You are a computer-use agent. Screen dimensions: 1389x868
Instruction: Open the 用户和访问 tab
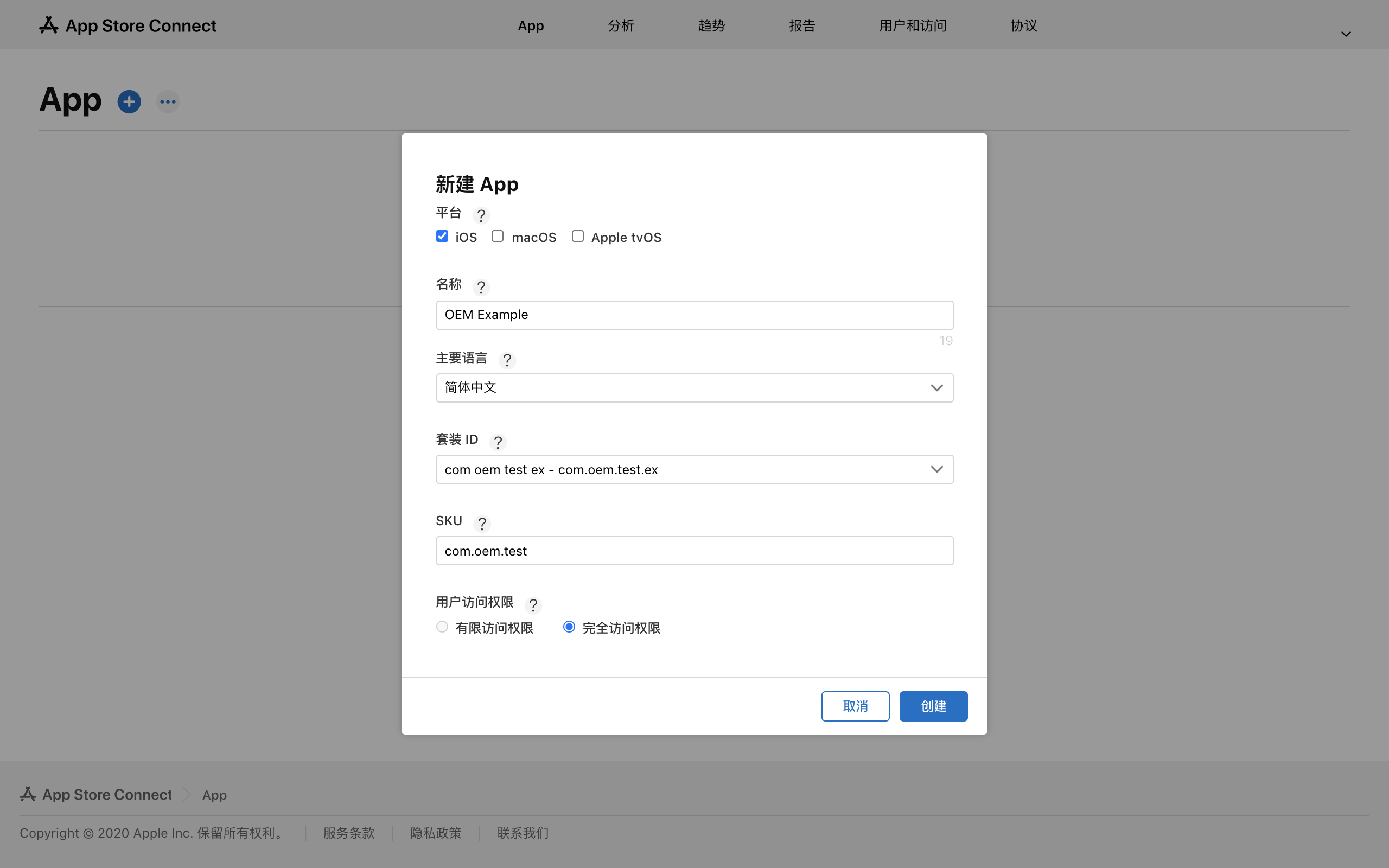[913, 26]
